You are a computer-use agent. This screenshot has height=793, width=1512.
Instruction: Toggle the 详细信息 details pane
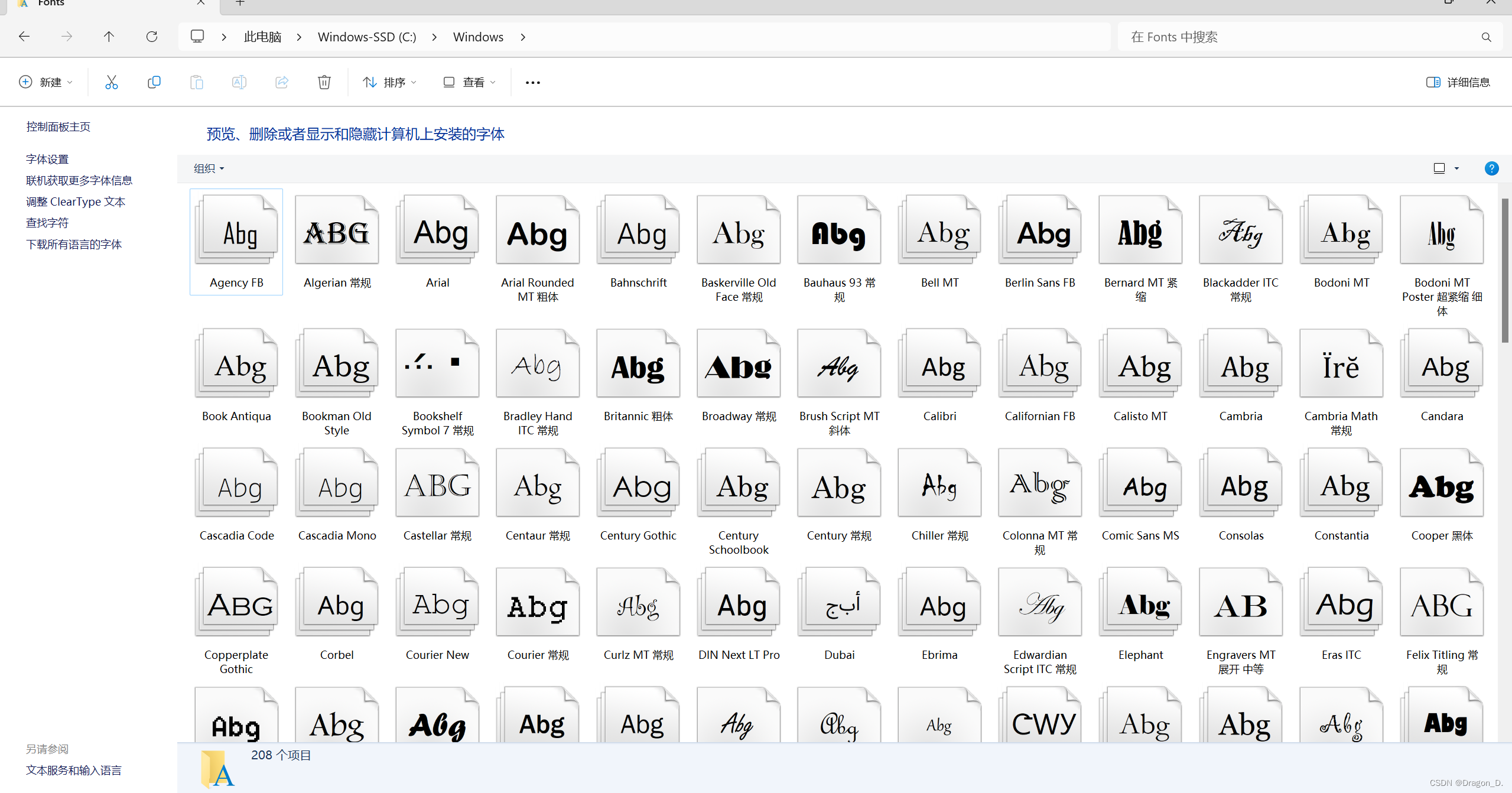point(1458,82)
